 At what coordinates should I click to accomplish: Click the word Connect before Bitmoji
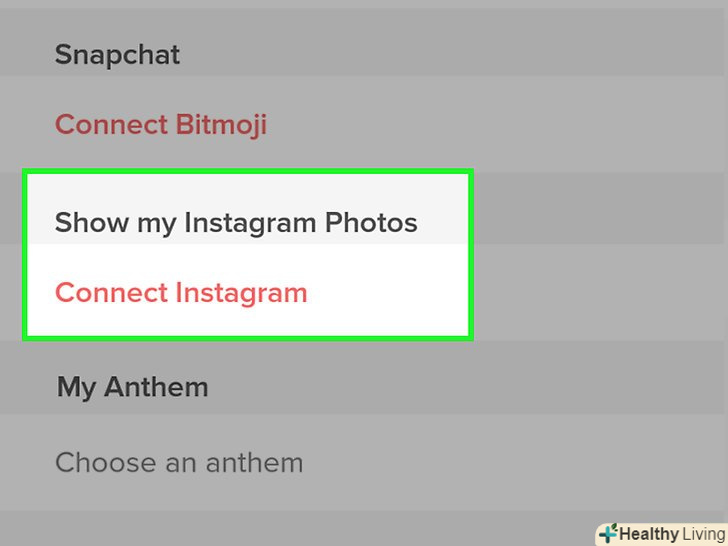click(x=111, y=125)
